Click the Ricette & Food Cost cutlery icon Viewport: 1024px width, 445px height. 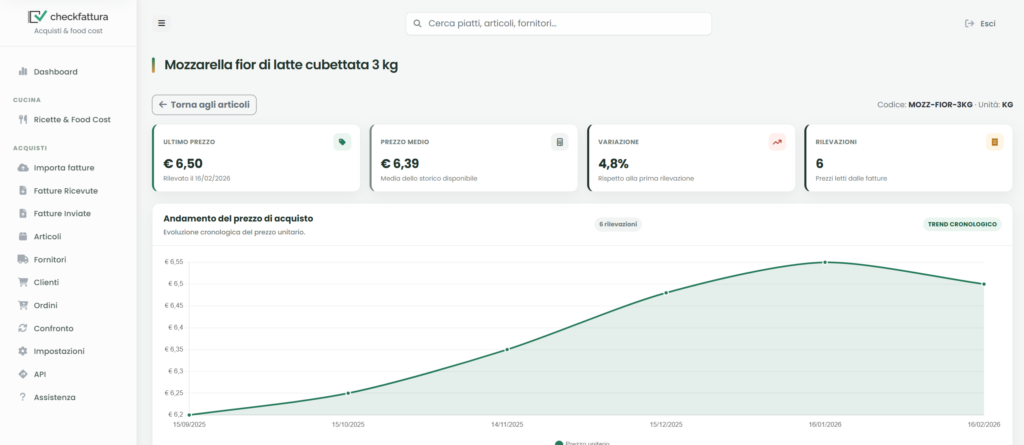[23, 120]
